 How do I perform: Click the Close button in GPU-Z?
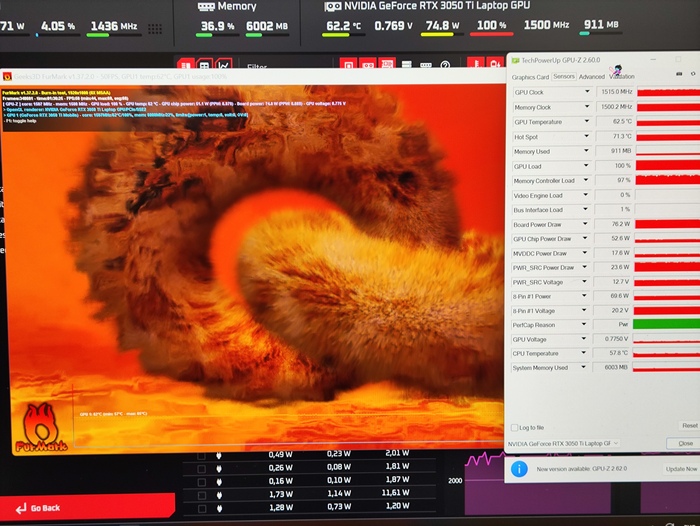[x=683, y=443]
